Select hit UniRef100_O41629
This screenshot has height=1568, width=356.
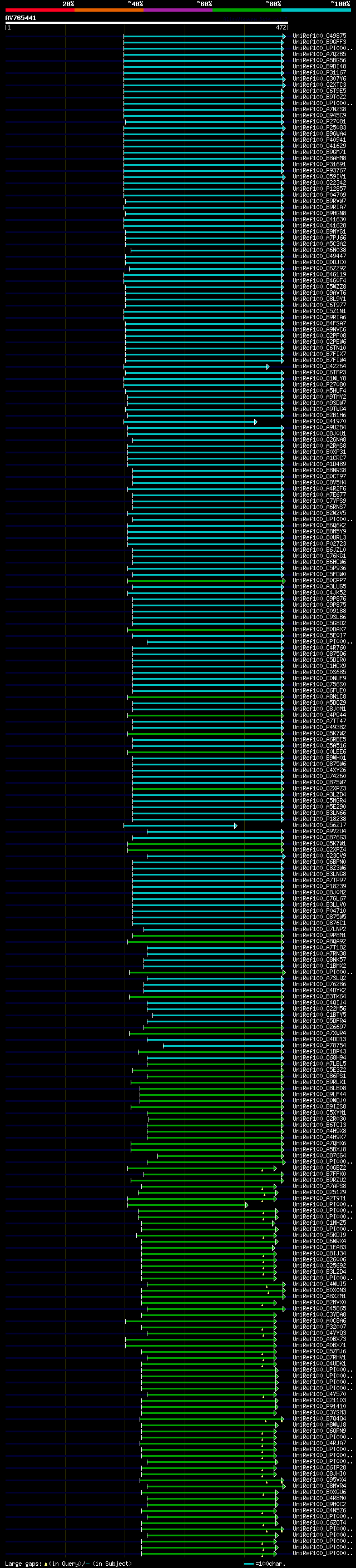(x=319, y=146)
